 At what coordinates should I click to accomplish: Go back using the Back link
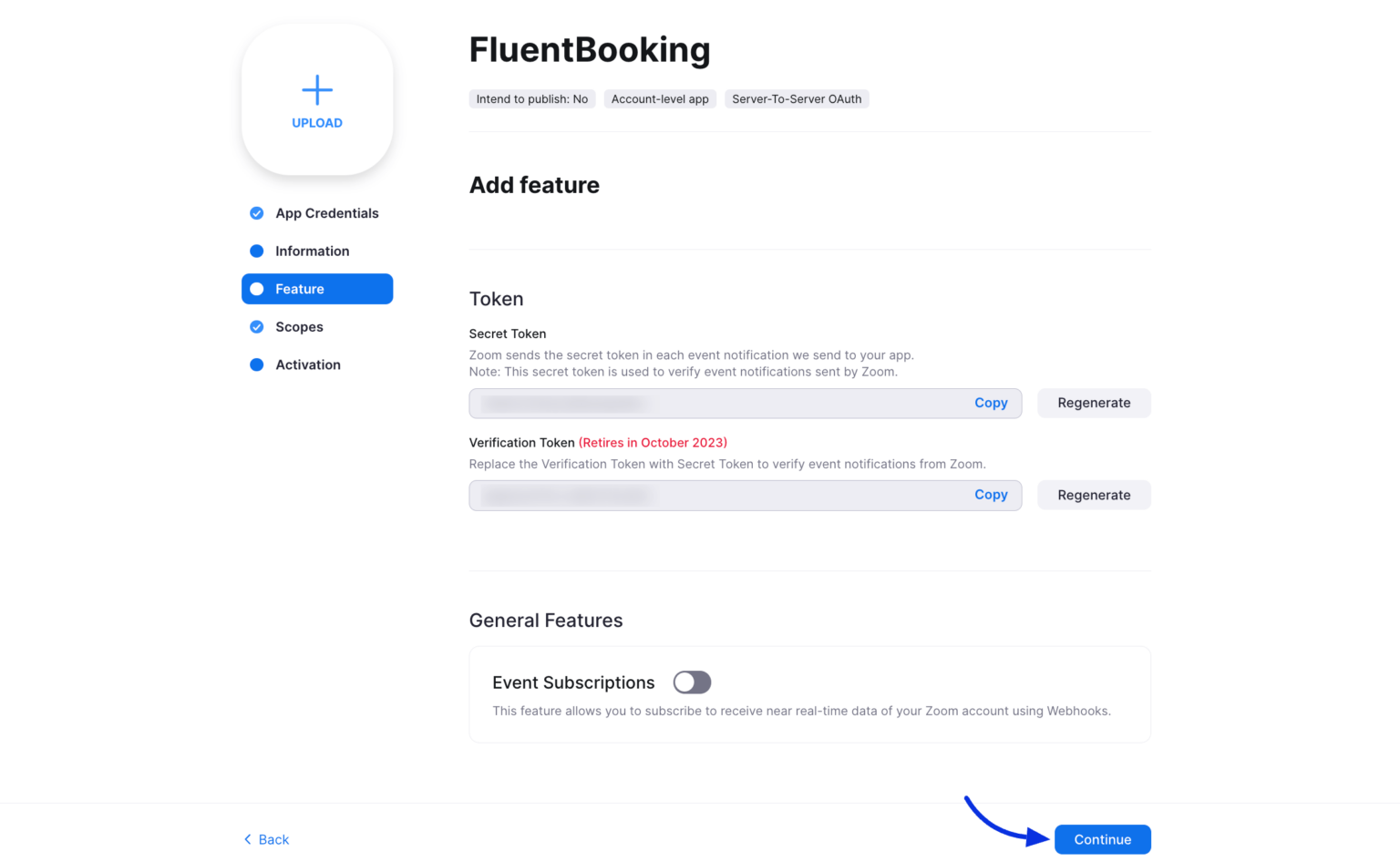click(x=265, y=839)
